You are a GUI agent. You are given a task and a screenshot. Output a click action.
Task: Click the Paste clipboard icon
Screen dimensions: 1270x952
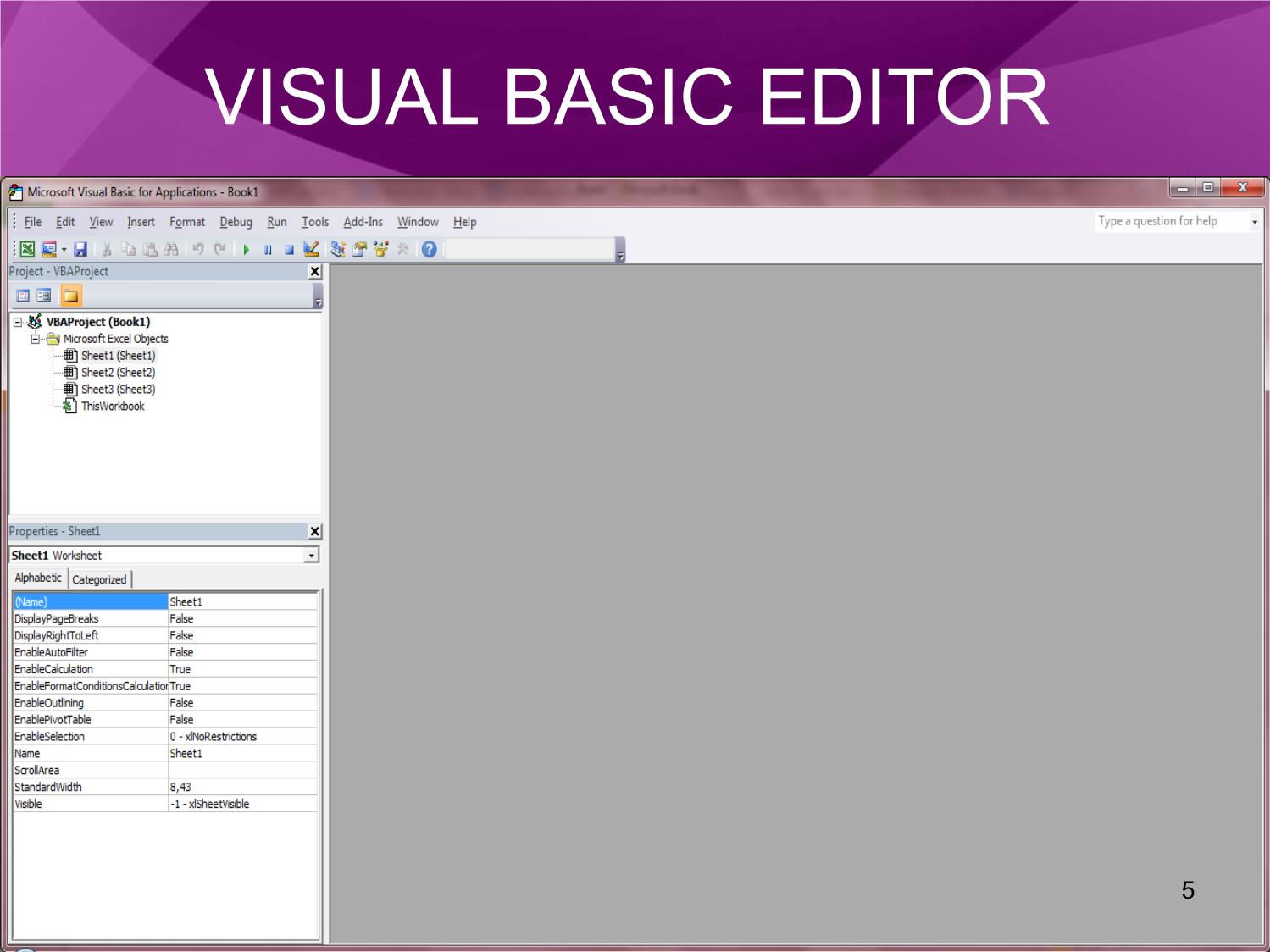pyautogui.click(x=150, y=249)
